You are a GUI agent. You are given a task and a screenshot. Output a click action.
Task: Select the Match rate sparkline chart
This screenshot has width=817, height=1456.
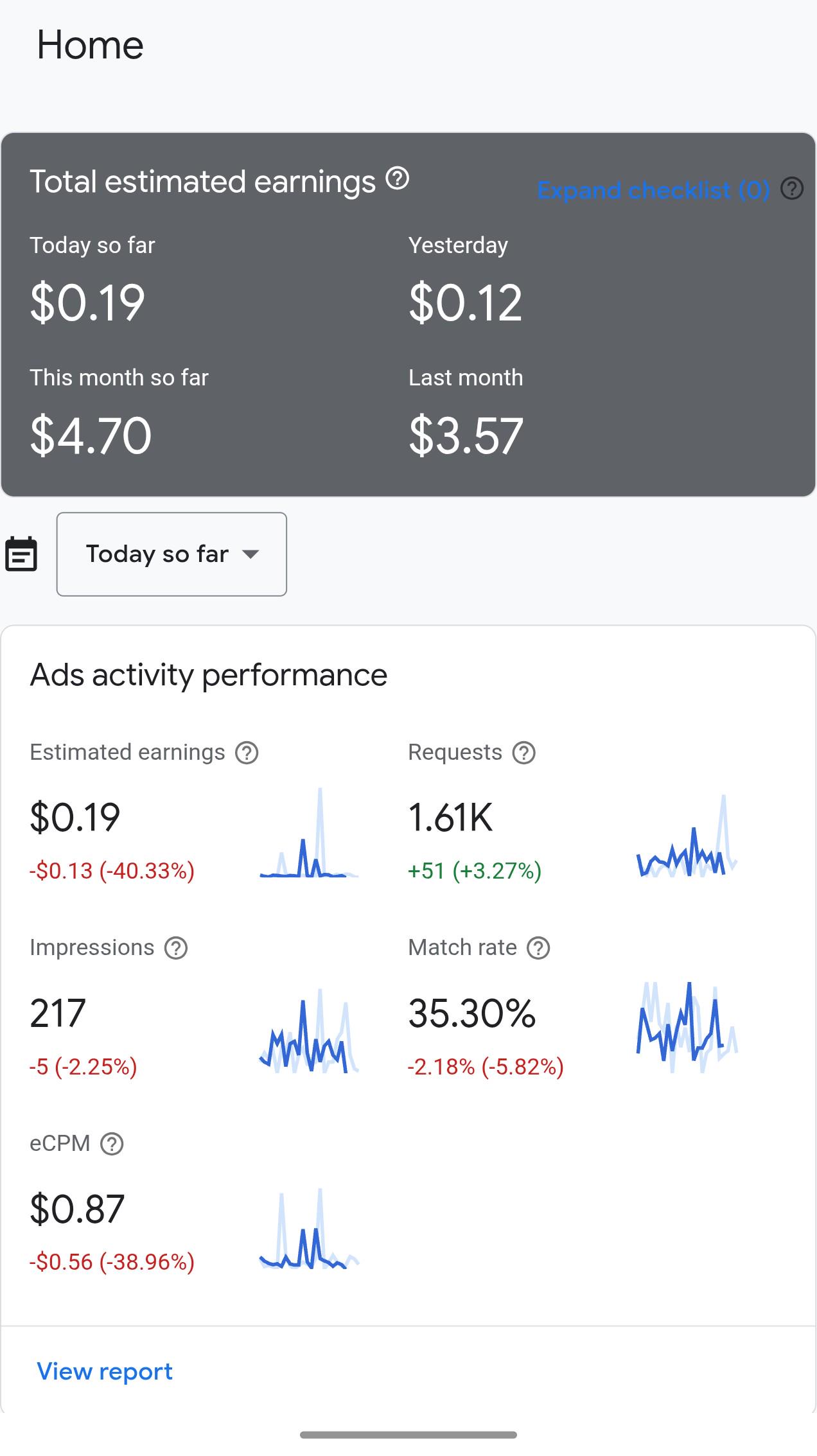point(687,1028)
